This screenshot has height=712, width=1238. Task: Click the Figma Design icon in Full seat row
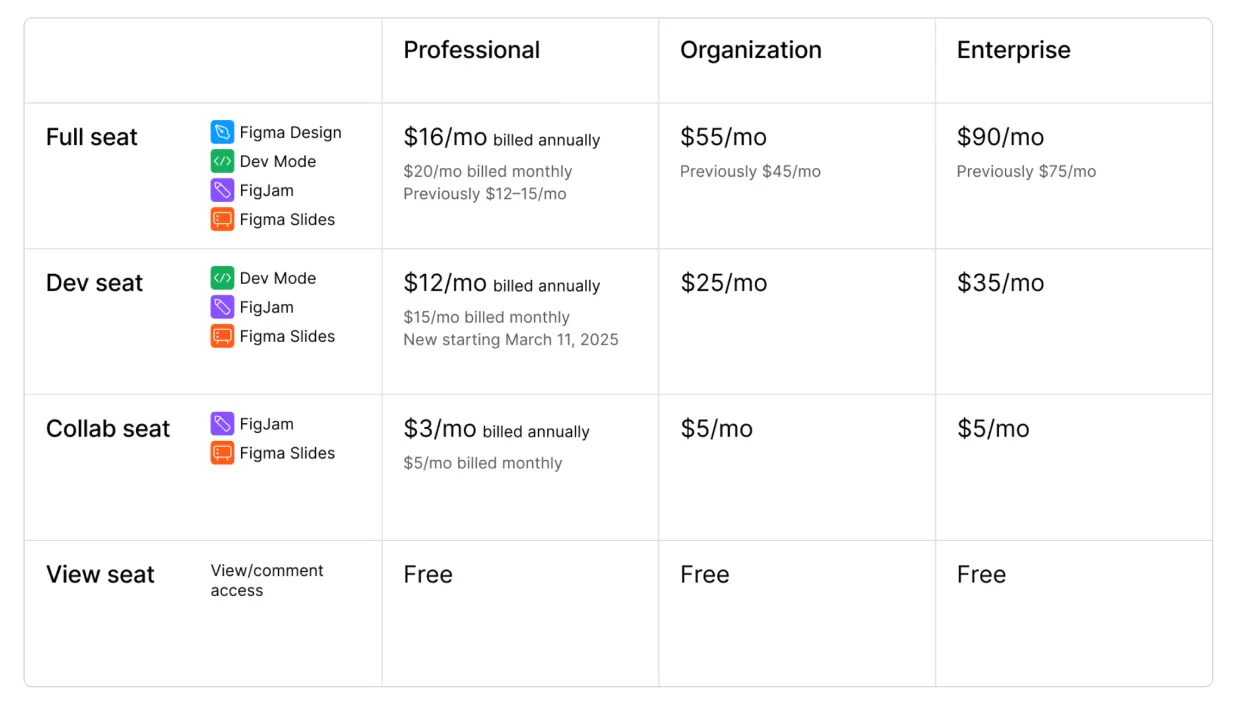click(222, 132)
